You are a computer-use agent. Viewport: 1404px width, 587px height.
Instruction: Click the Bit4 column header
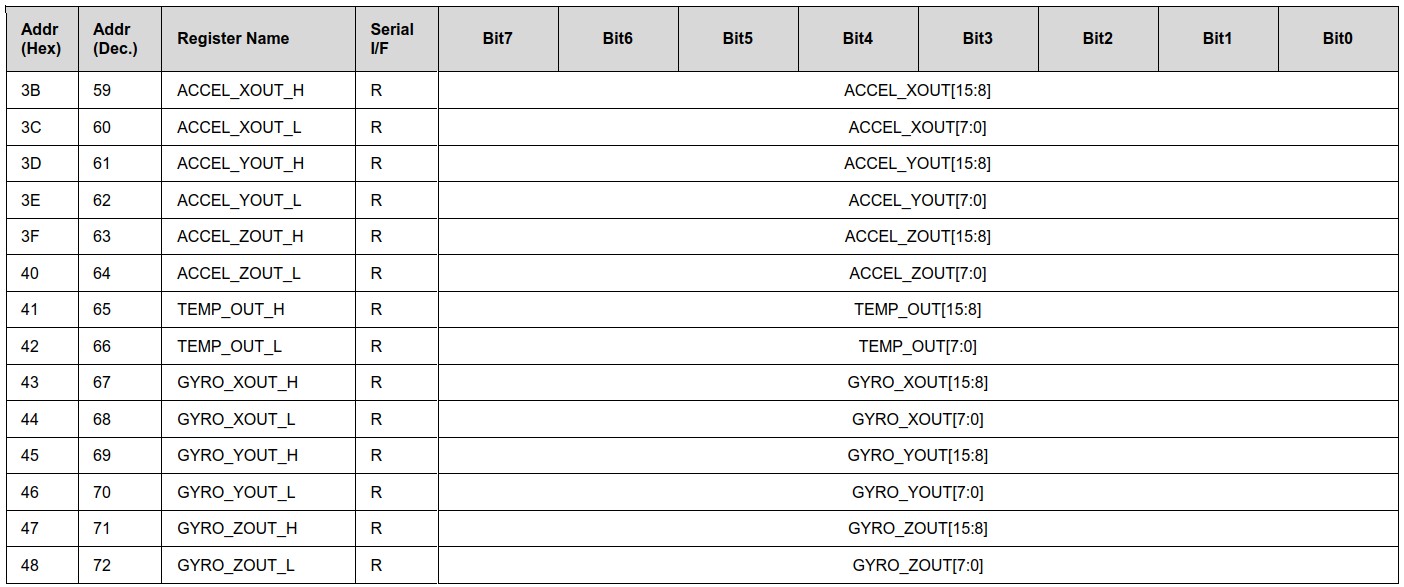(x=857, y=38)
